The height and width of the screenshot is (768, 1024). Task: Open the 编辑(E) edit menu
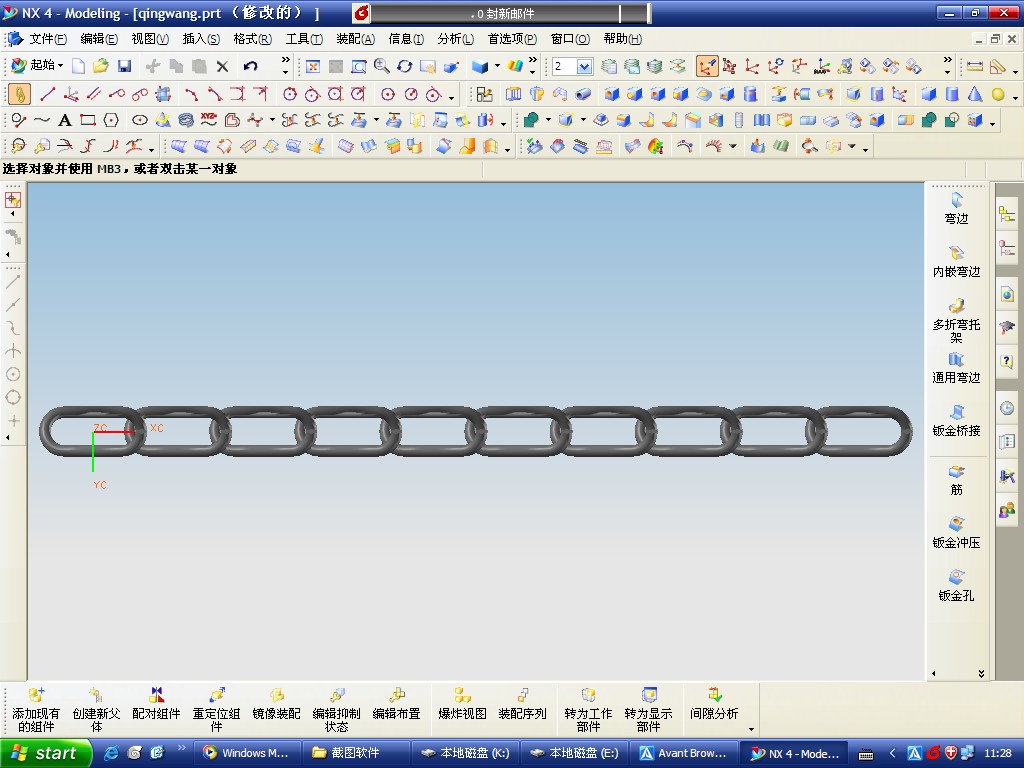pyautogui.click(x=99, y=39)
